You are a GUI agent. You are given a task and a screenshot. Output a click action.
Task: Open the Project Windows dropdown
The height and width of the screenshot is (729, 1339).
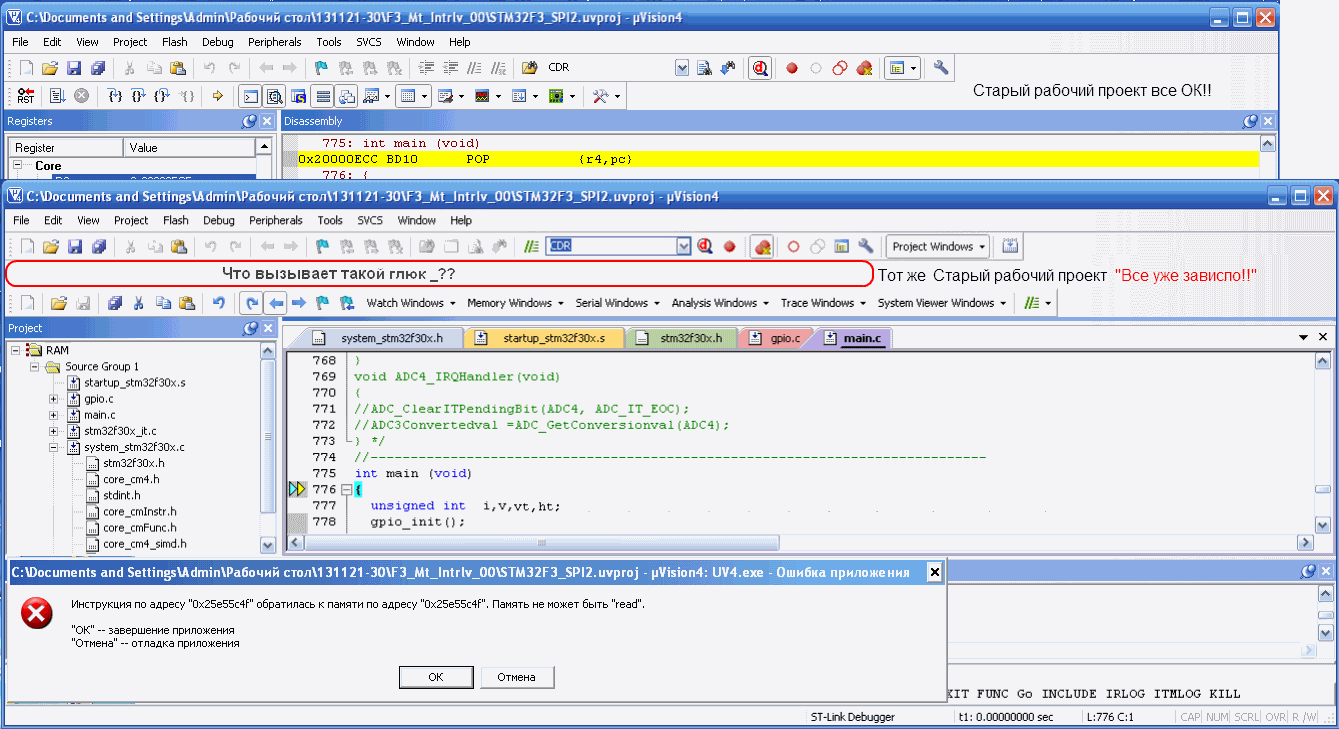point(938,246)
